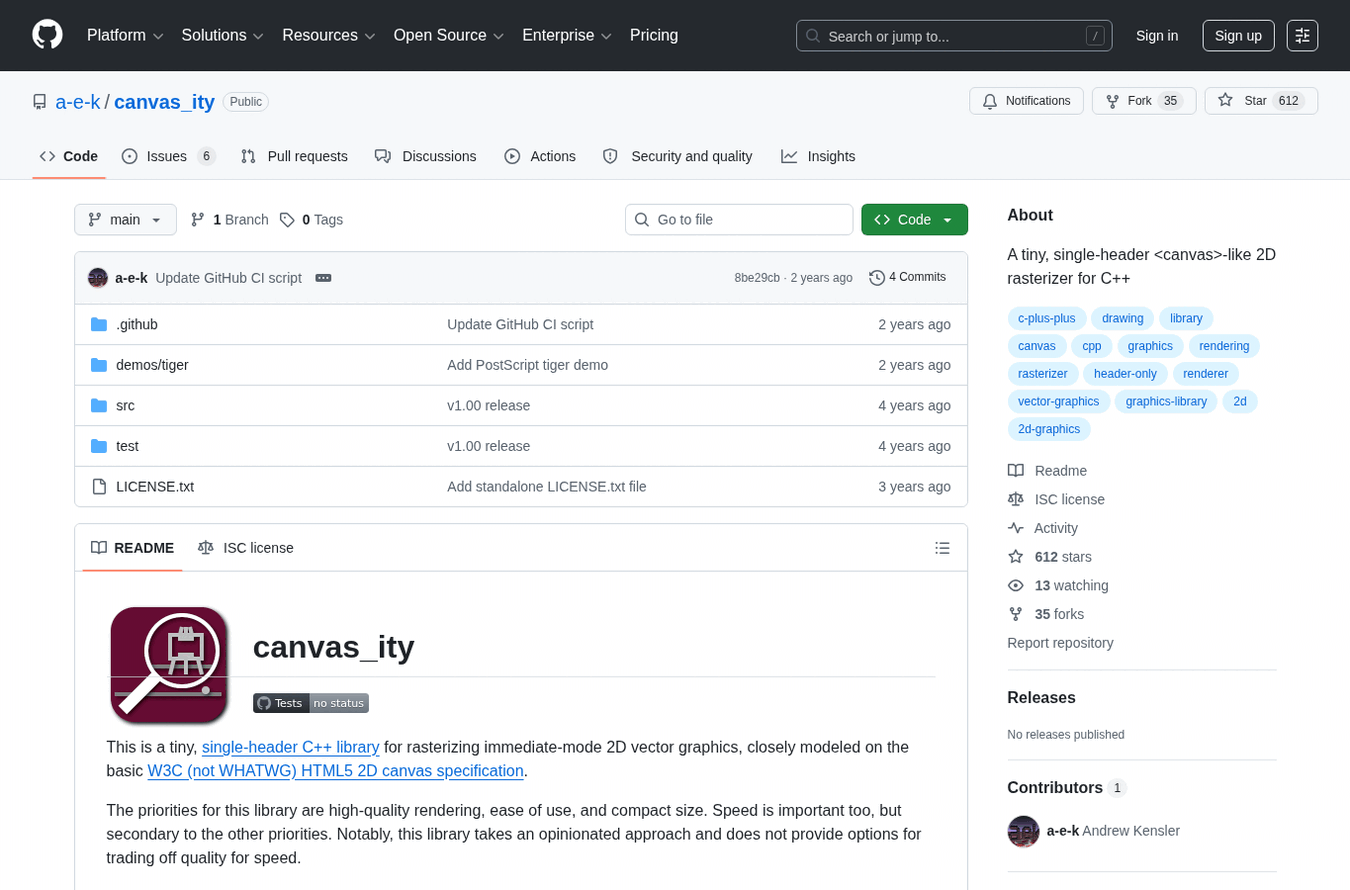Image resolution: width=1350 pixels, height=890 pixels.
Task: Expand the Resources menu
Action: pos(329,35)
